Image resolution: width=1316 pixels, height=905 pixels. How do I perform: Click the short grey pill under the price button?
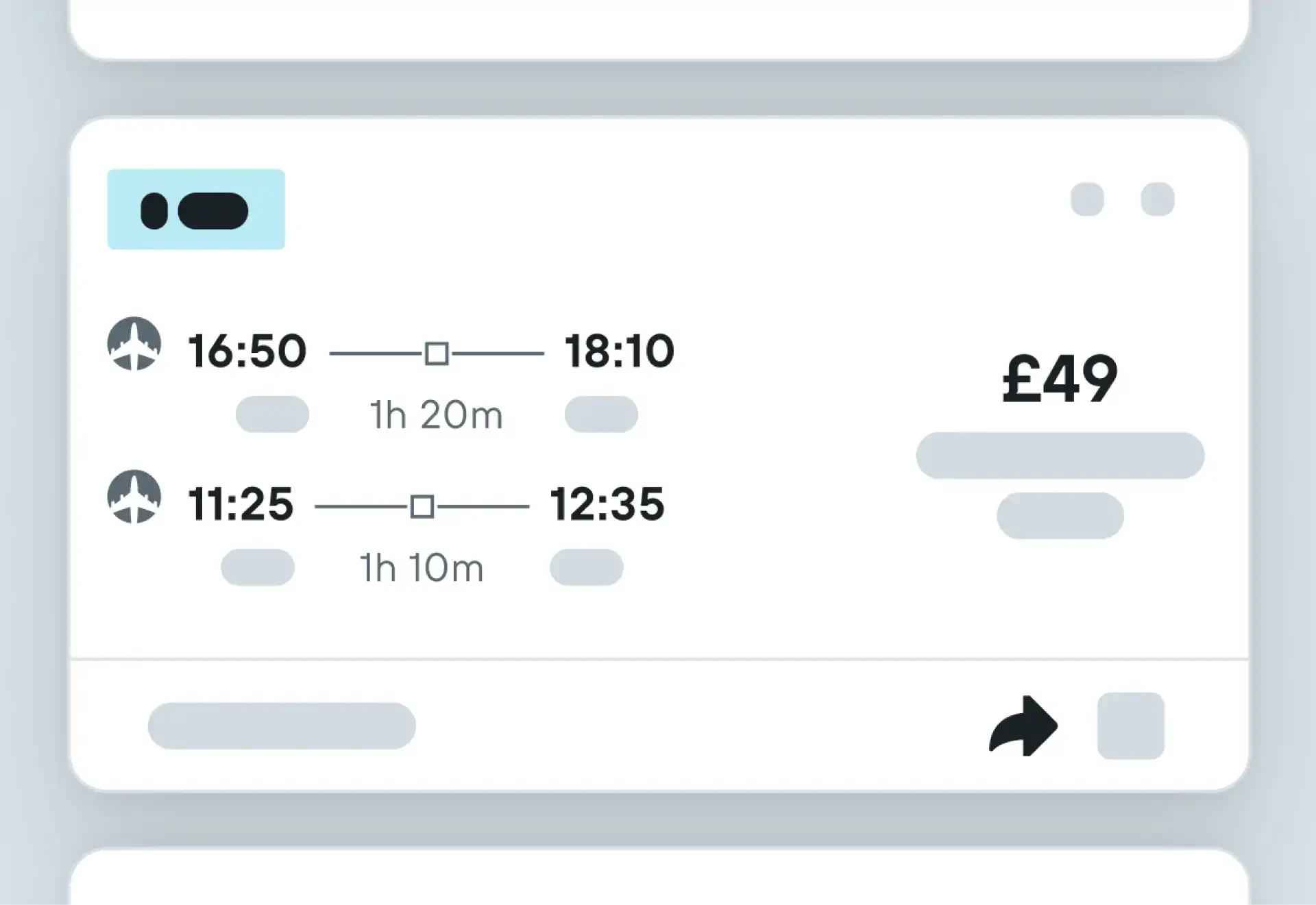pos(1060,516)
